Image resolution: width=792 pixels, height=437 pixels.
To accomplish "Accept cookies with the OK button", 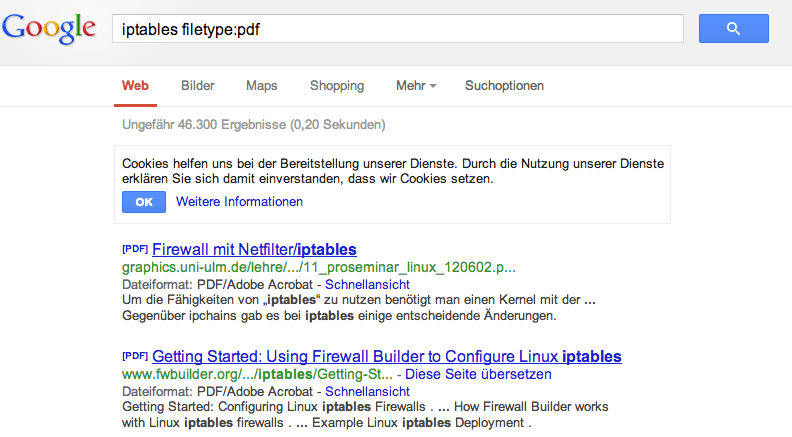I will [x=144, y=202].
